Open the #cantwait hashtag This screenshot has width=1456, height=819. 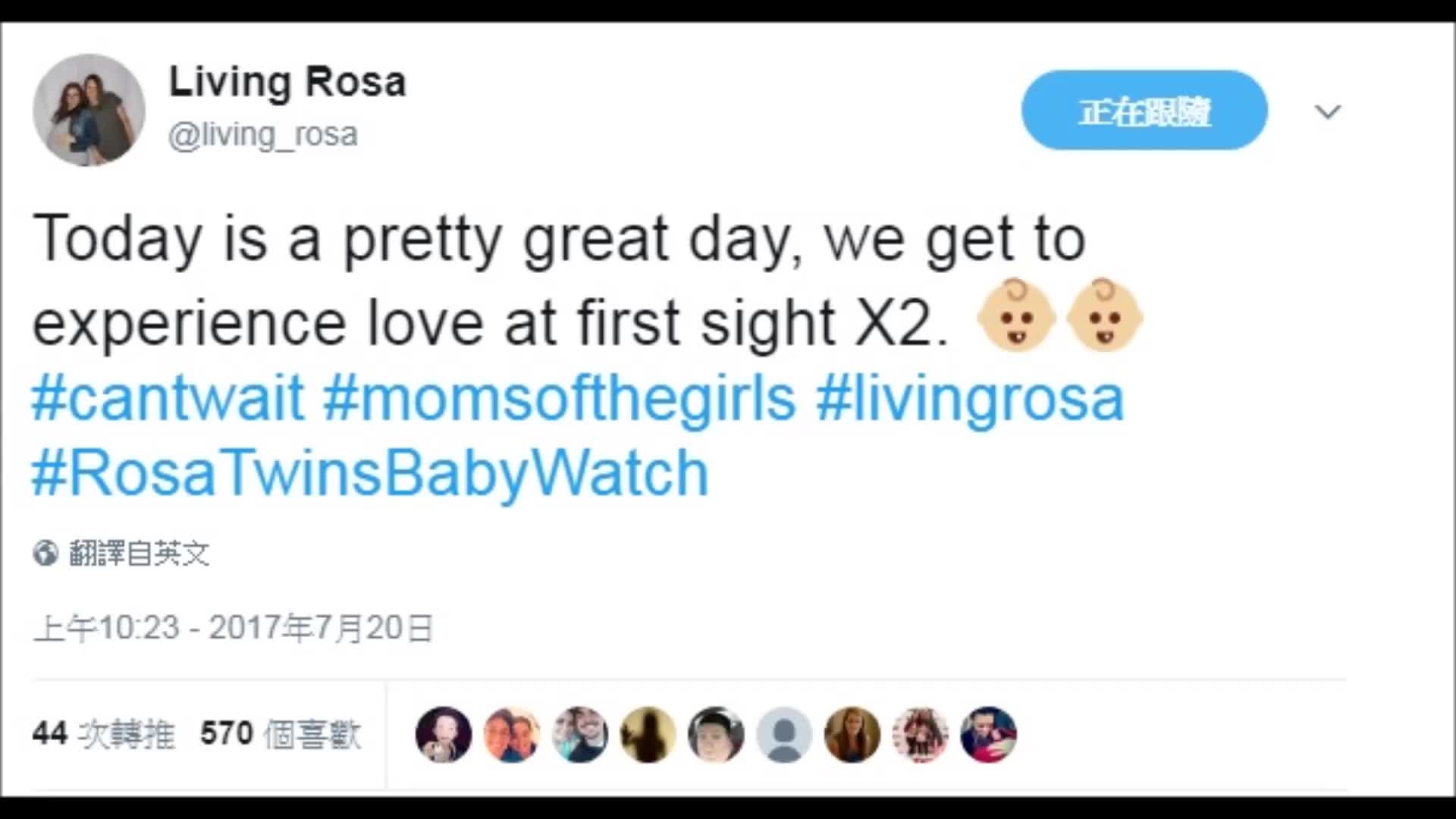[x=168, y=397]
